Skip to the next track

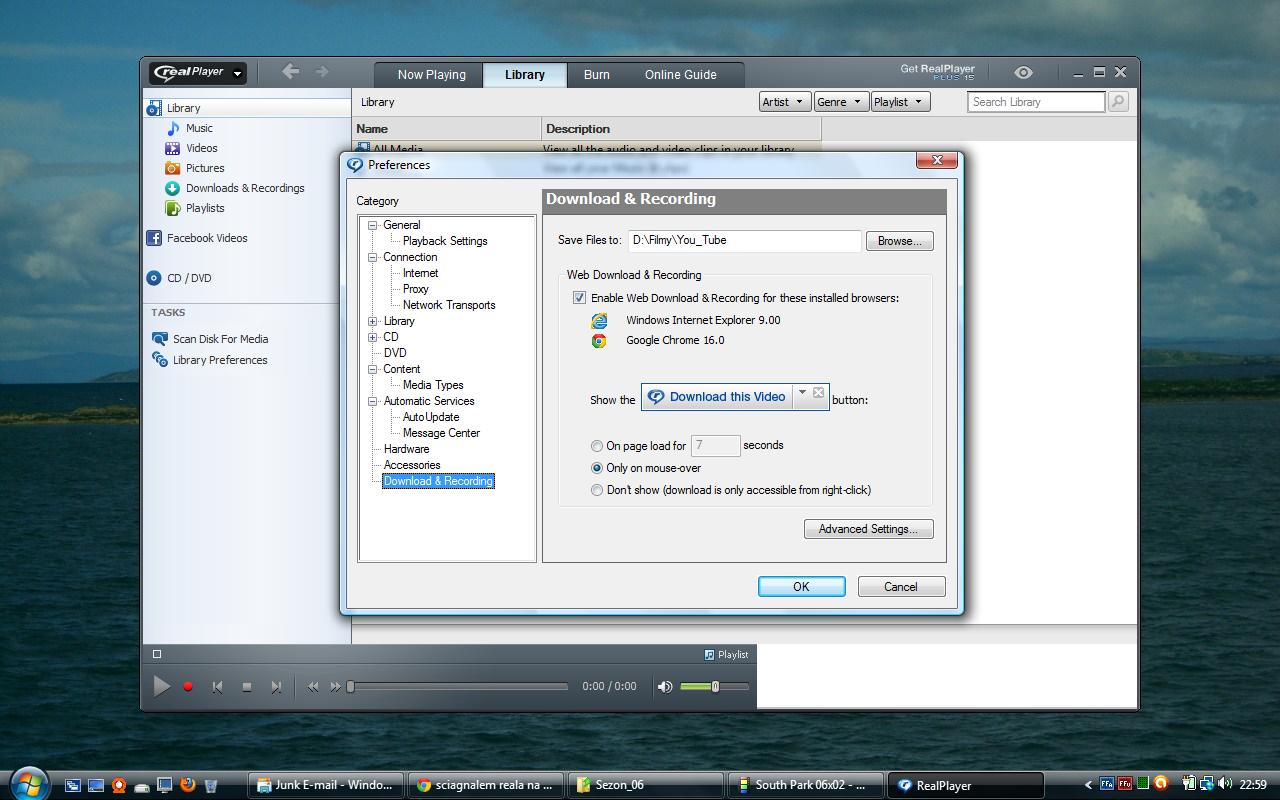276,687
